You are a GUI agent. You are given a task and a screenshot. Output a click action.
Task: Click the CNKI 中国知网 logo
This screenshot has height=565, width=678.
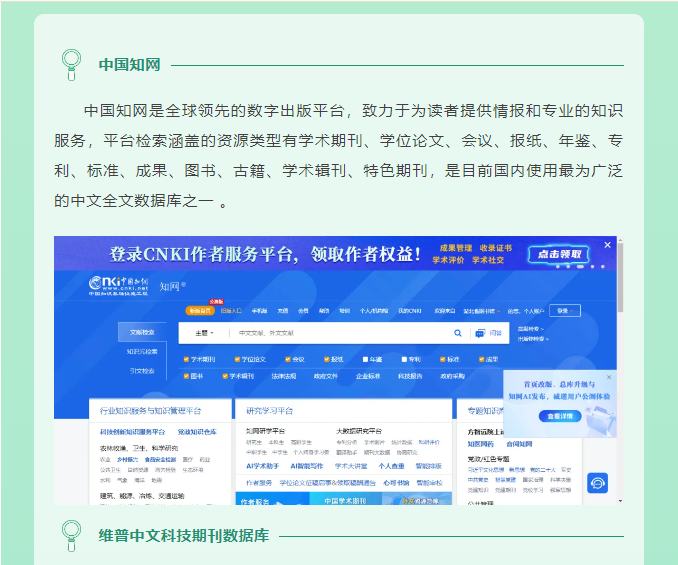pyautogui.click(x=118, y=286)
